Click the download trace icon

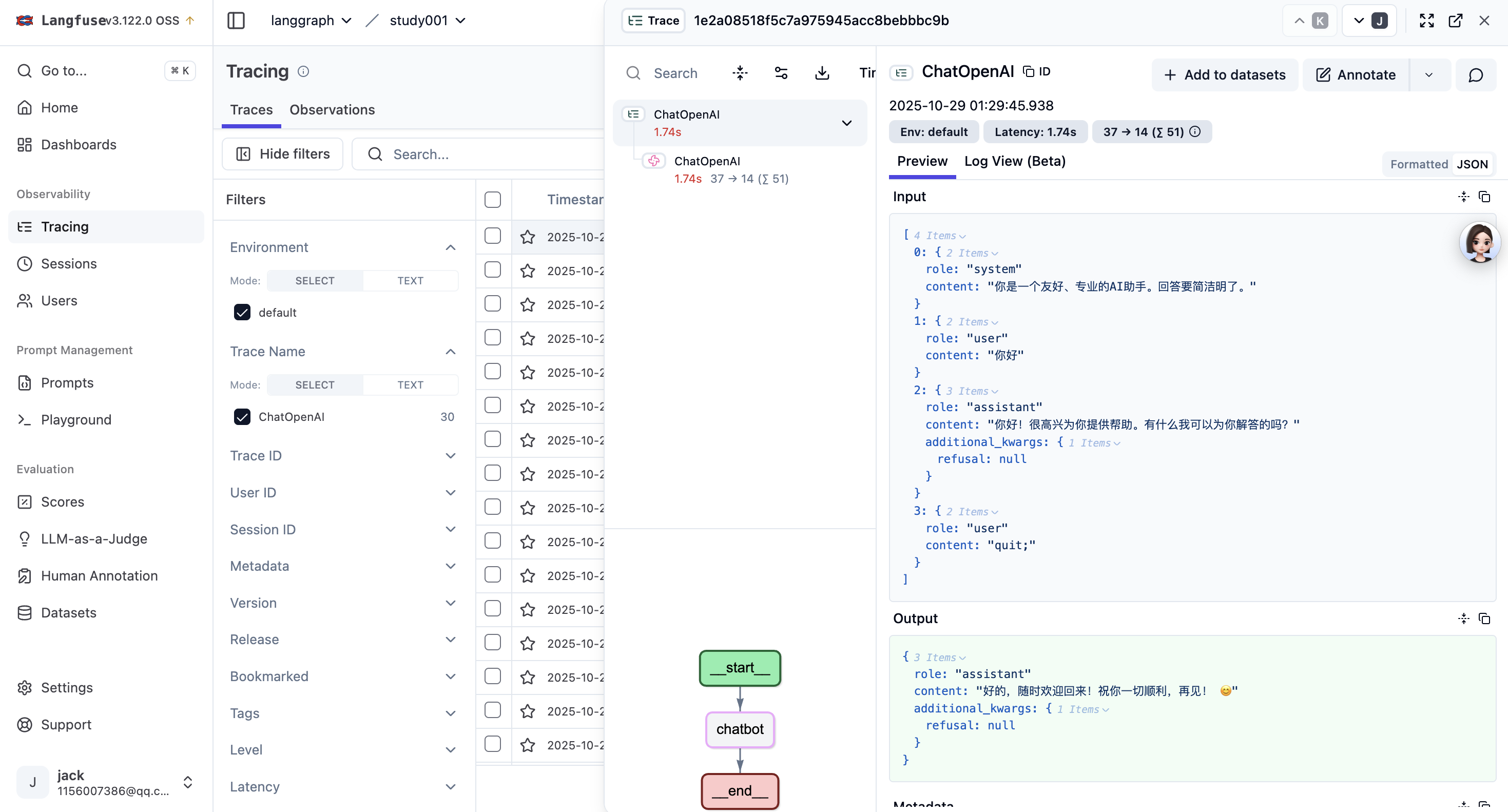click(x=822, y=73)
